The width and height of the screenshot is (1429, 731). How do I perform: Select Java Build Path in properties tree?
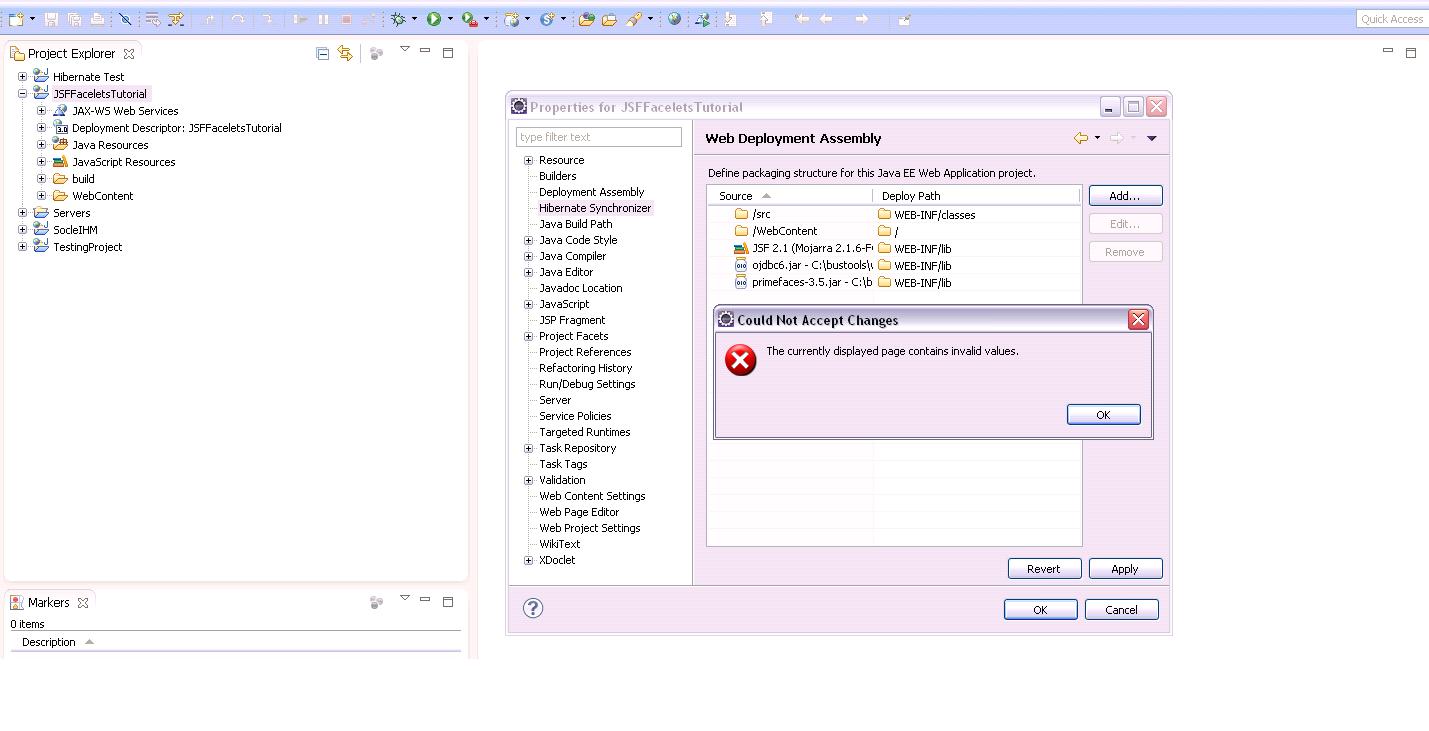pos(575,224)
